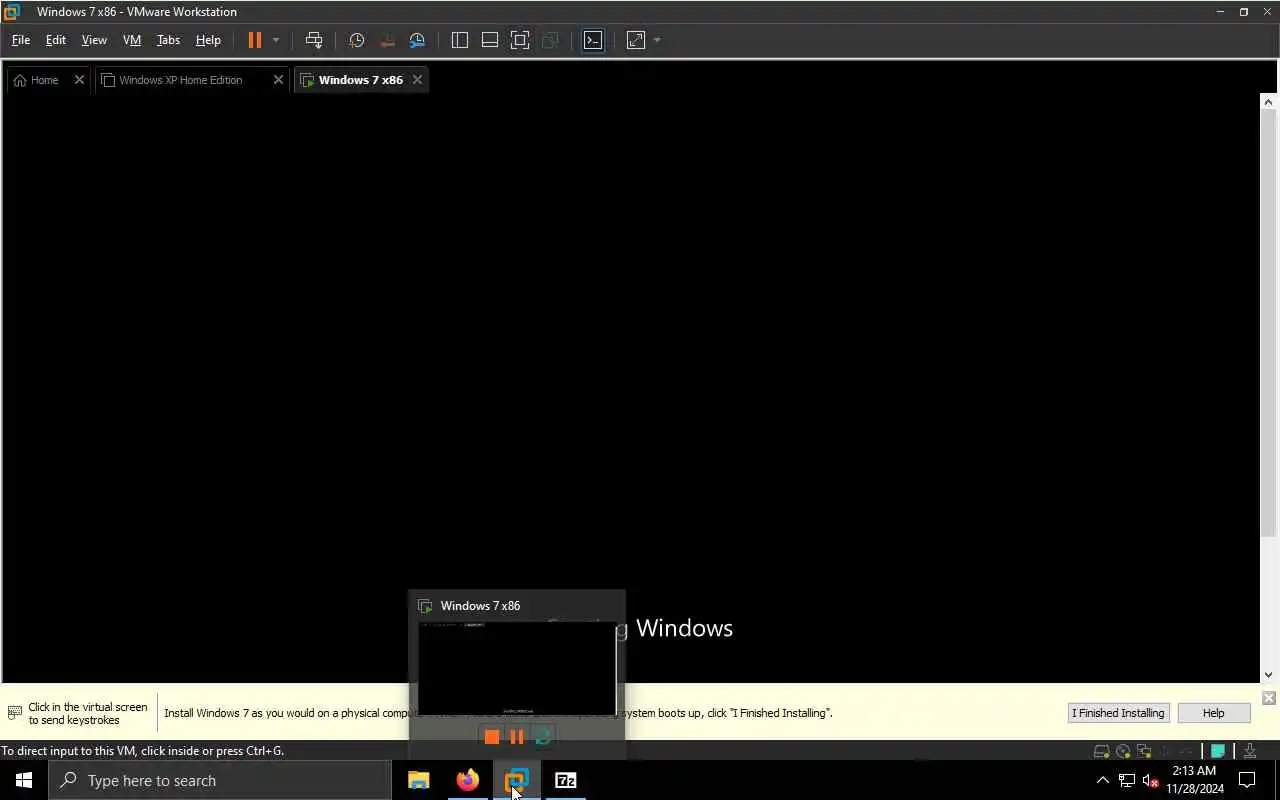Revert the VM to its previous snapshot
The width and height of the screenshot is (1280, 800).
pyautogui.click(x=387, y=40)
